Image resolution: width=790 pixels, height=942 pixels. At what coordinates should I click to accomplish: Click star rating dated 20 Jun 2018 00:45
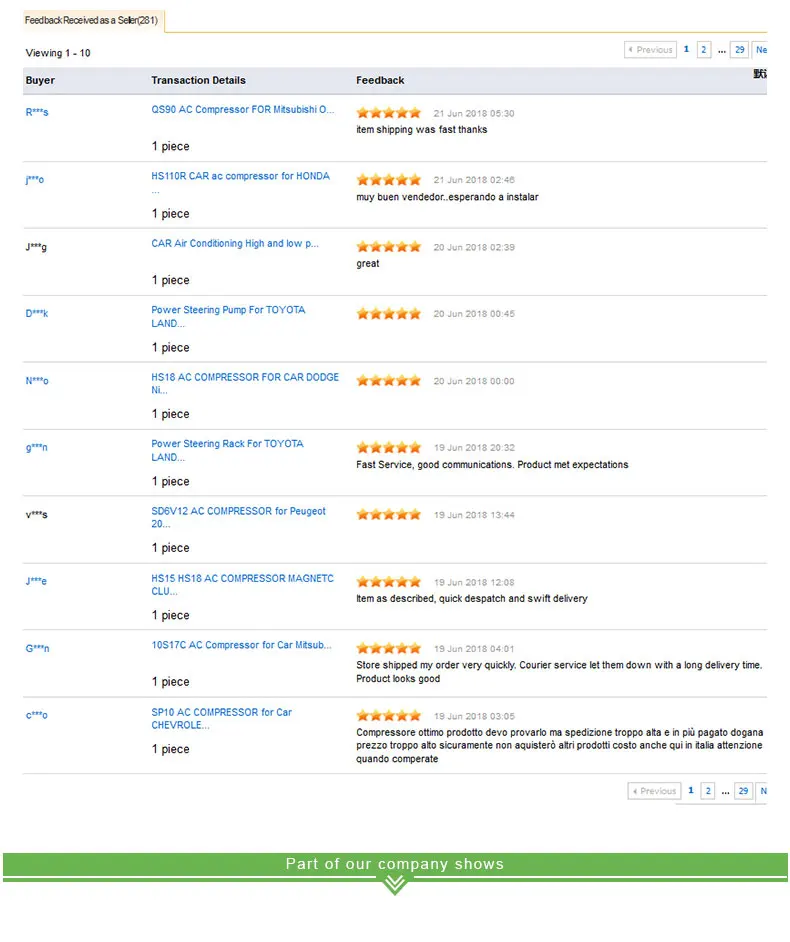pyautogui.click(x=389, y=314)
